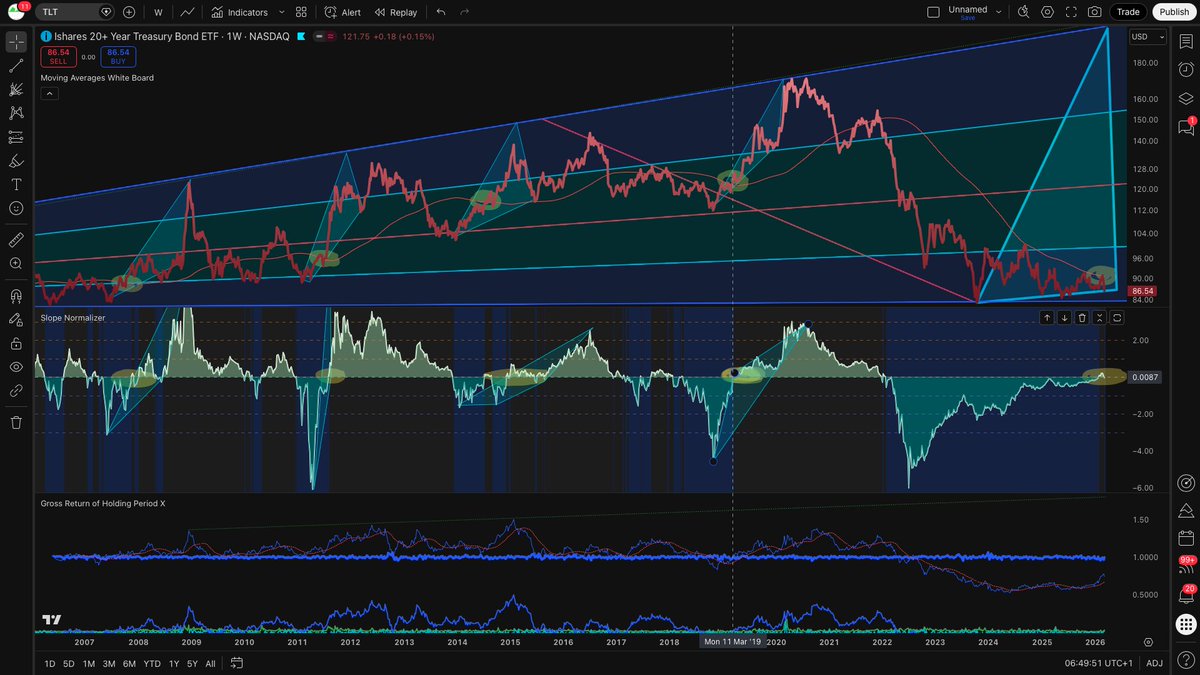
Task: Toggle stay in drawing mode
Action: click(x=16, y=320)
